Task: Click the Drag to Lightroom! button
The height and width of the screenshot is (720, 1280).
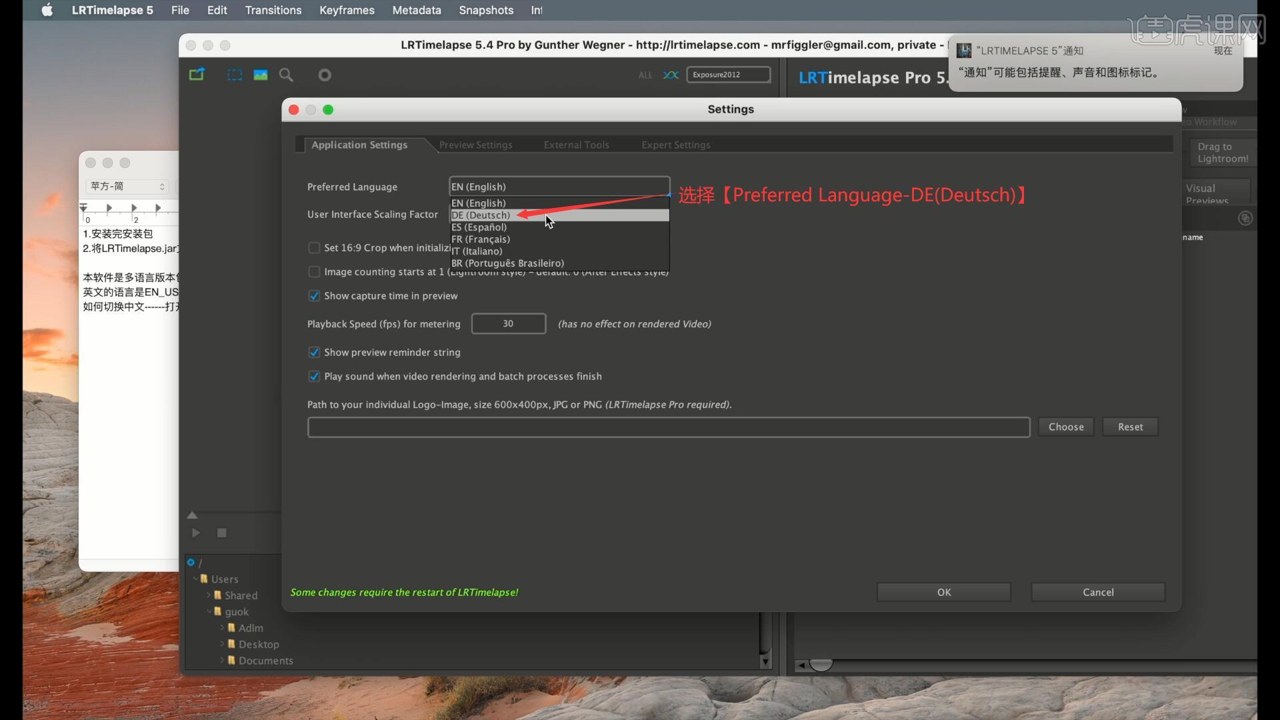Action: pos(1223,152)
